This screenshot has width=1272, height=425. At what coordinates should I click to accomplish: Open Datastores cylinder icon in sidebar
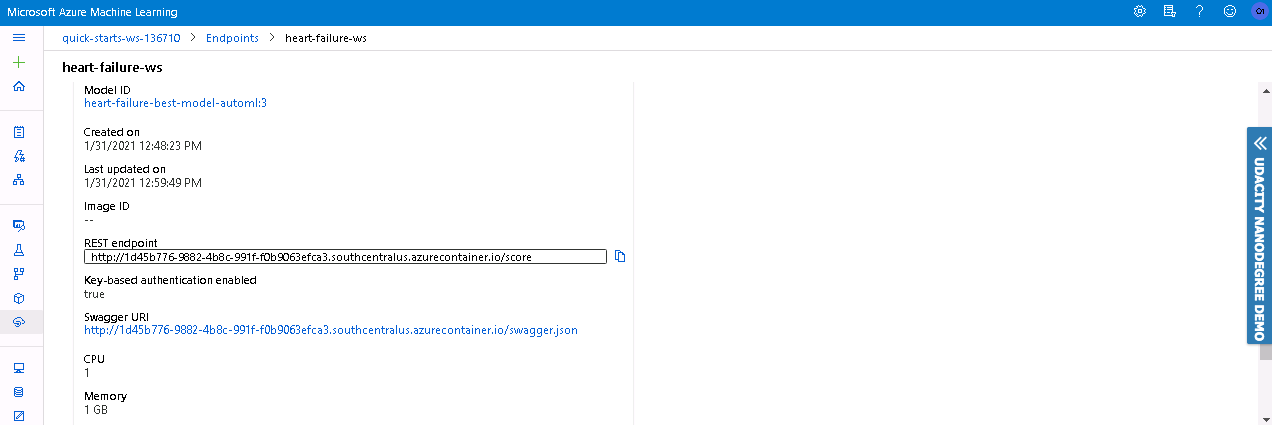[x=19, y=392]
